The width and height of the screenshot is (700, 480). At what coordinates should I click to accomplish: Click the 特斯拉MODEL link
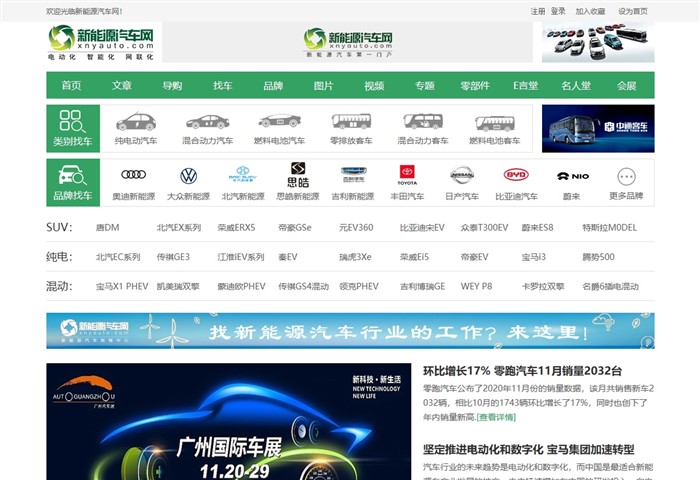pyautogui.click(x=609, y=227)
